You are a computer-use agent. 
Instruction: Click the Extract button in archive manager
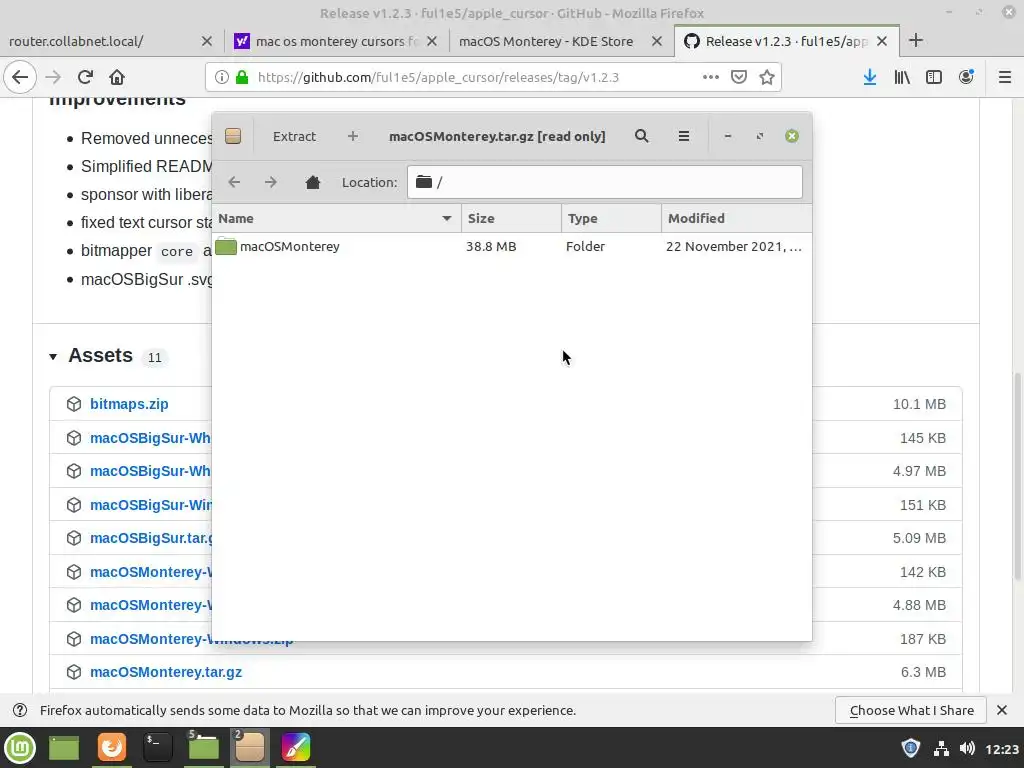point(294,136)
